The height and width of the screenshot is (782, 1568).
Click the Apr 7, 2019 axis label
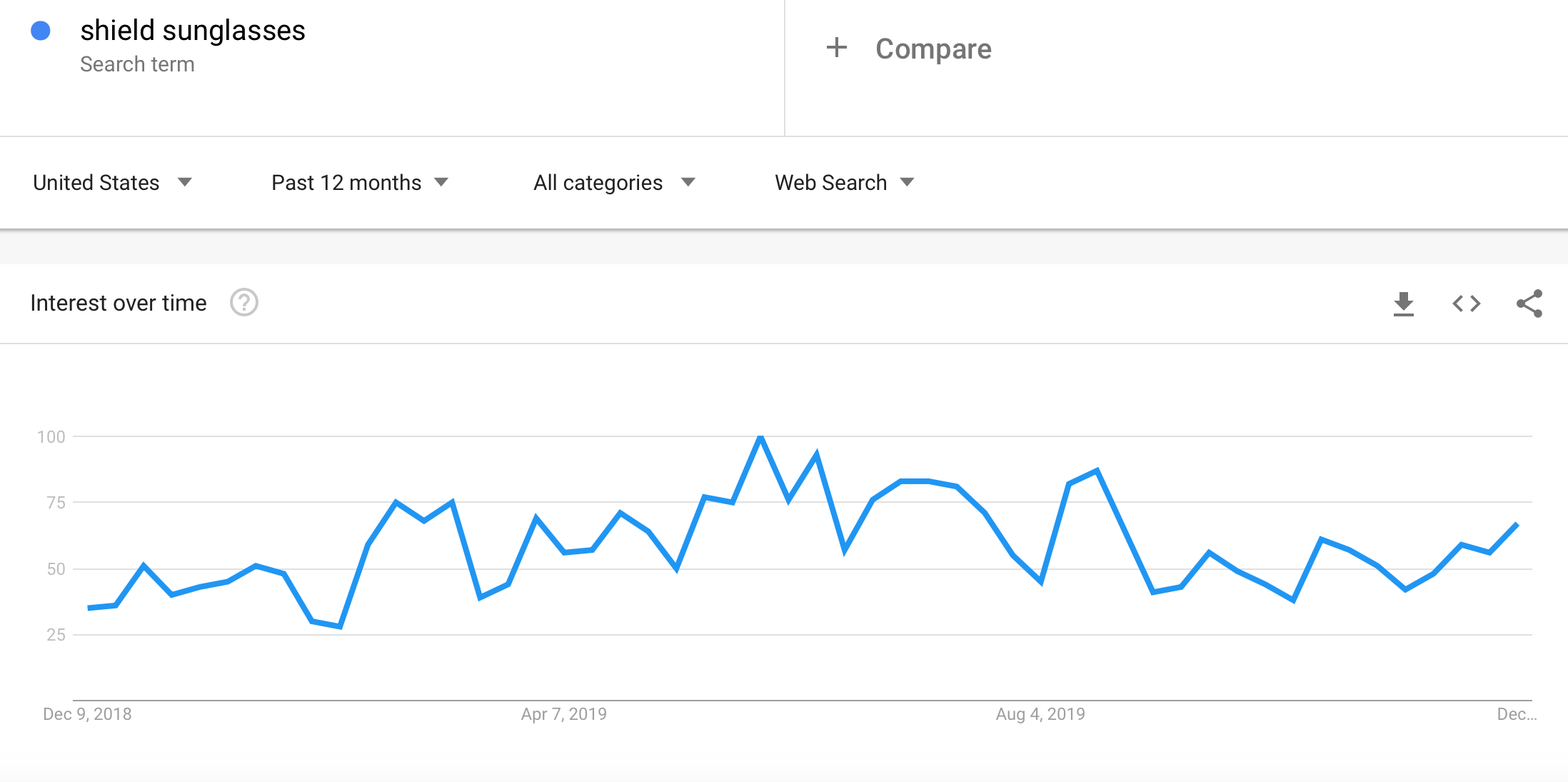tap(564, 714)
